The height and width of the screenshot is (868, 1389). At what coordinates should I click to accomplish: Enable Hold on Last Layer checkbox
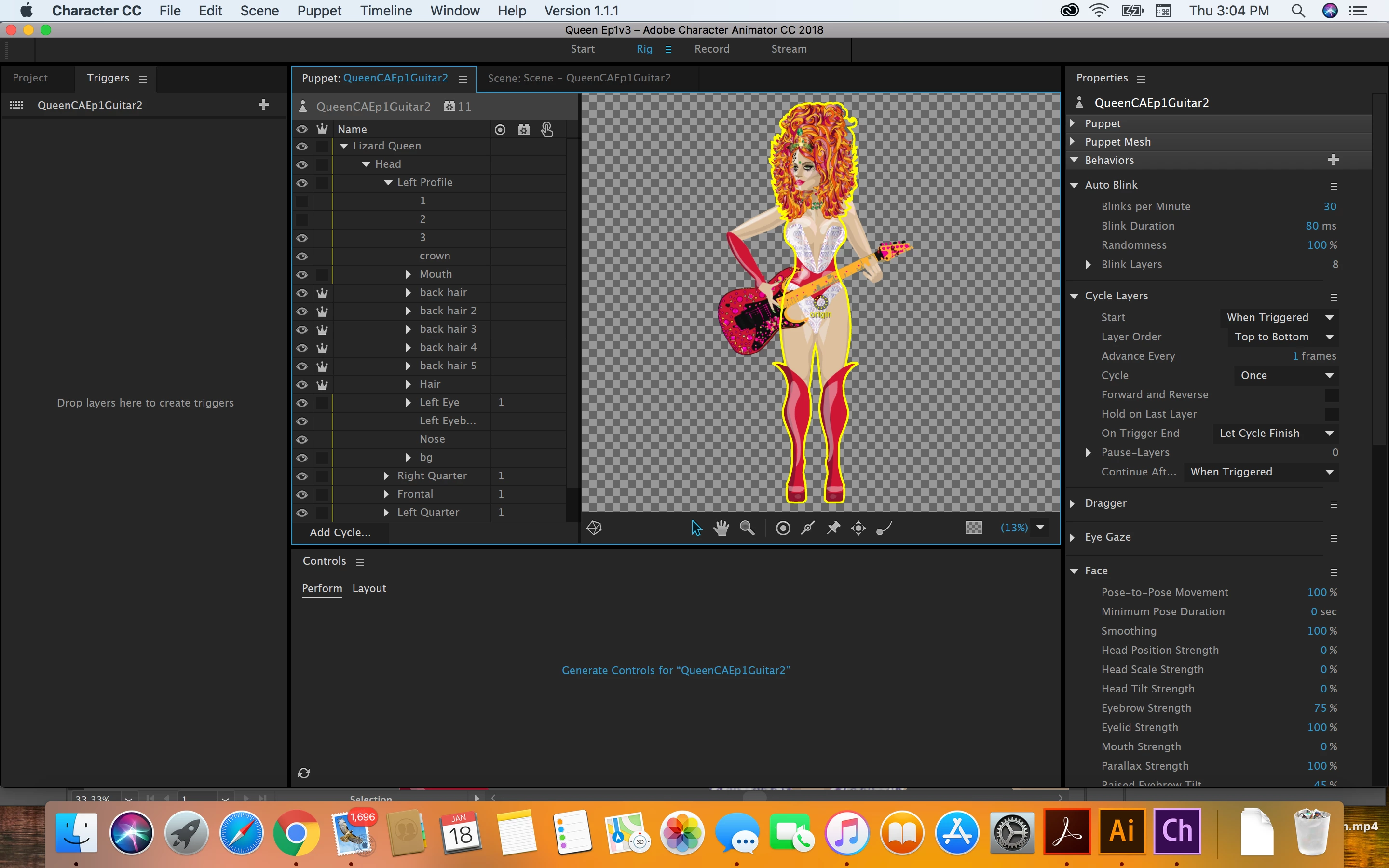pyautogui.click(x=1331, y=414)
